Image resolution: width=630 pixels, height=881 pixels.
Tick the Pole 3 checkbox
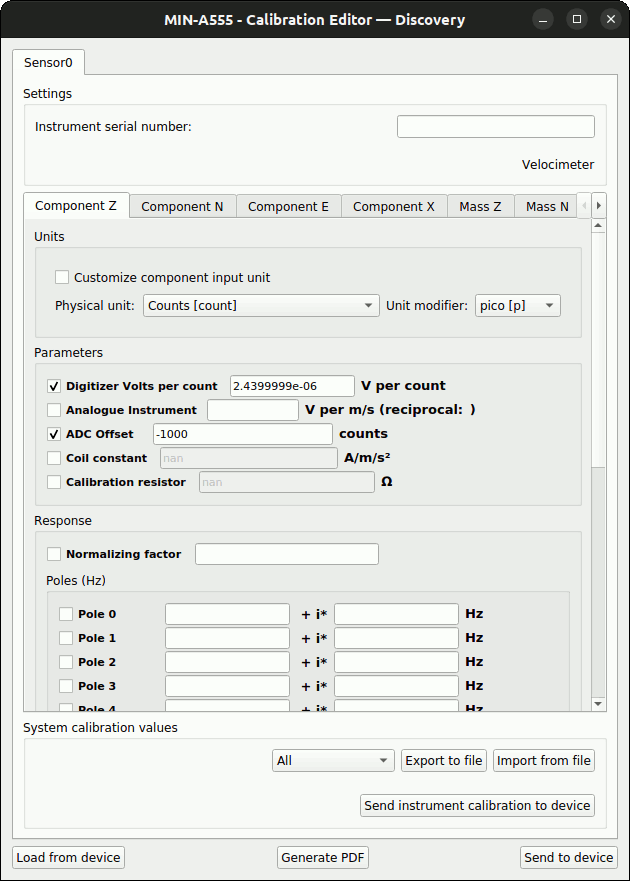point(66,686)
